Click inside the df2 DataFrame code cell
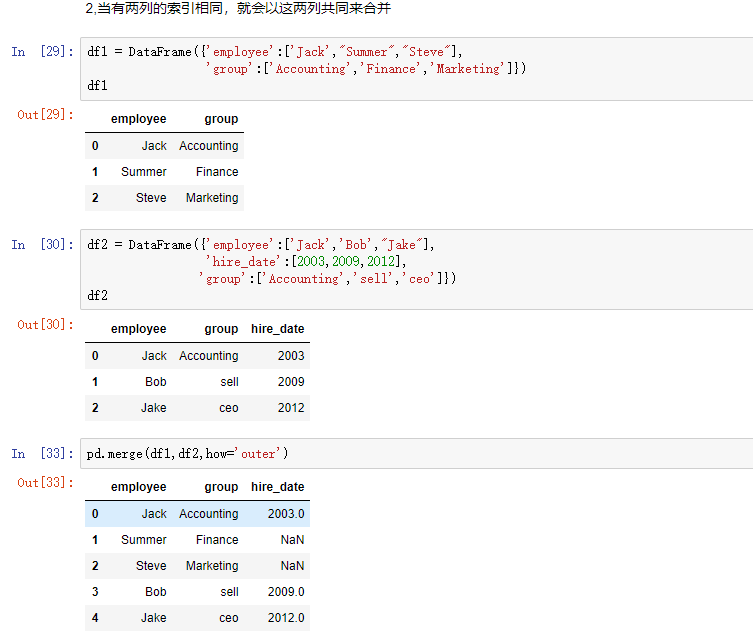Screen dimensions: 753x642 [x=416, y=269]
